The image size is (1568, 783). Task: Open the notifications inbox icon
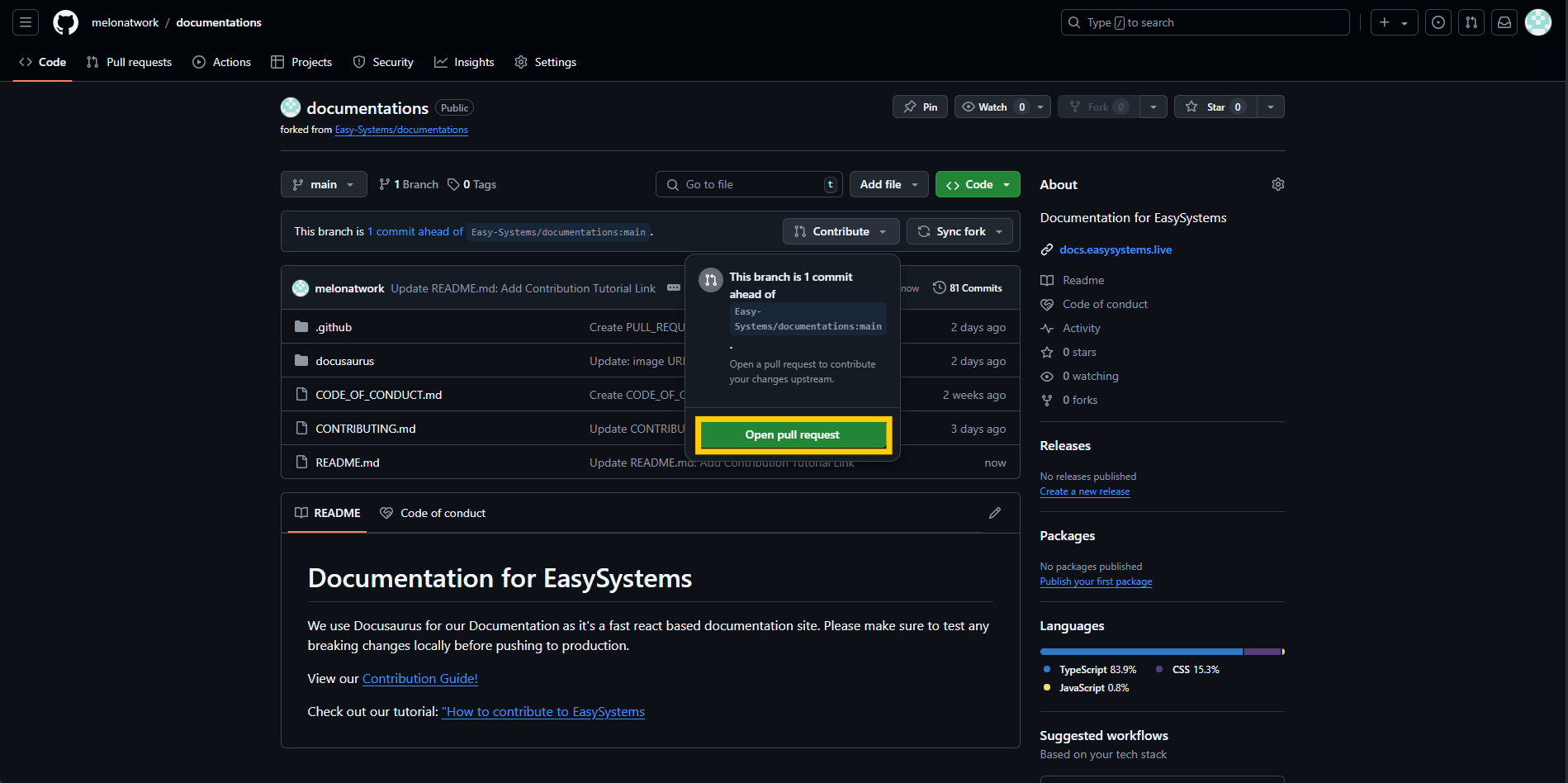click(x=1504, y=22)
